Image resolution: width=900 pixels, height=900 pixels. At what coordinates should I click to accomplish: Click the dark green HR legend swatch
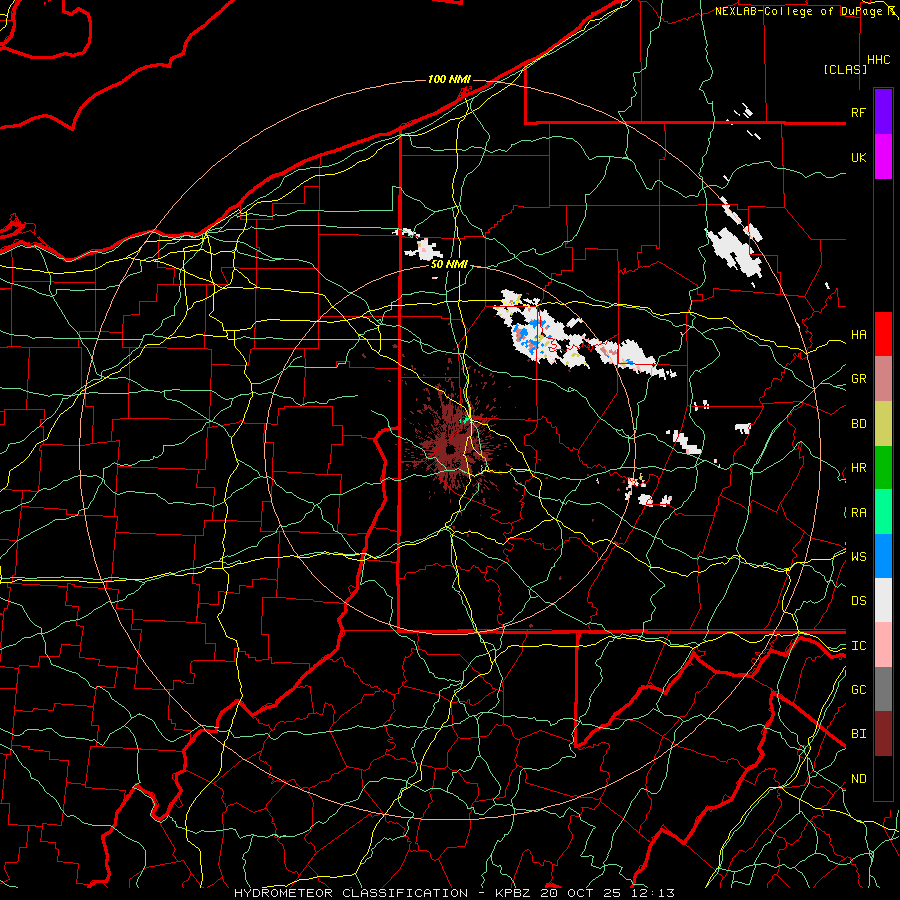click(883, 468)
